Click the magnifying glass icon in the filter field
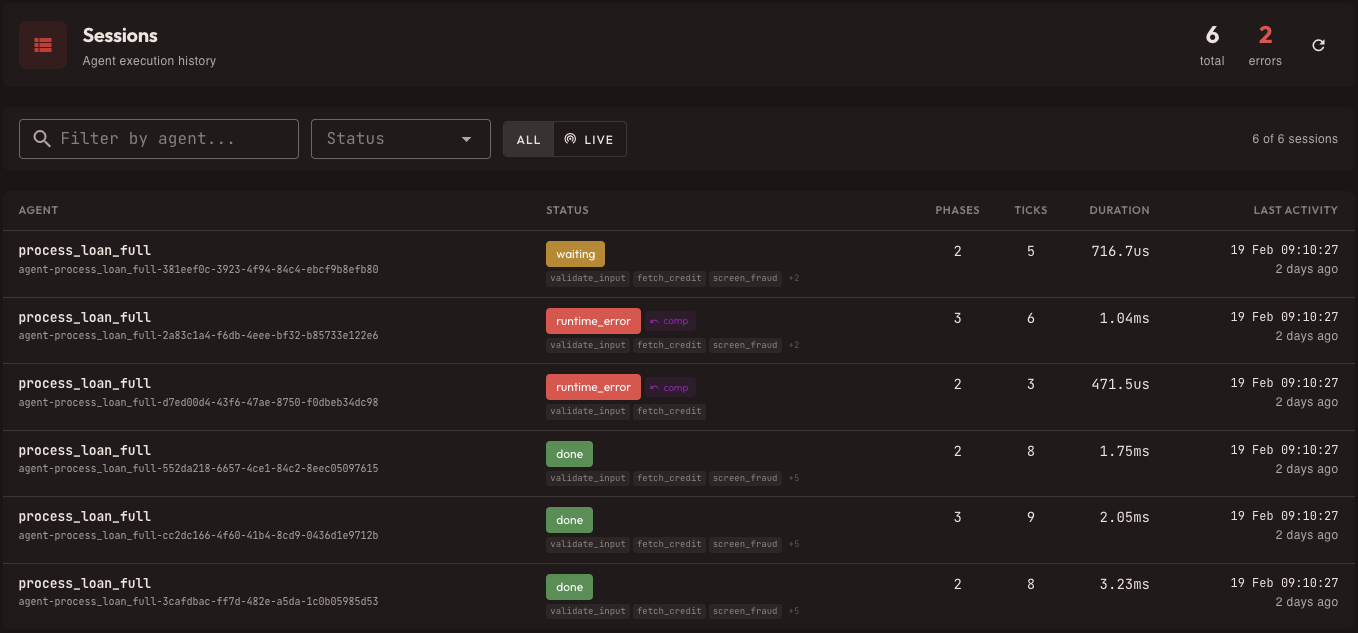1358x633 pixels. 41,138
